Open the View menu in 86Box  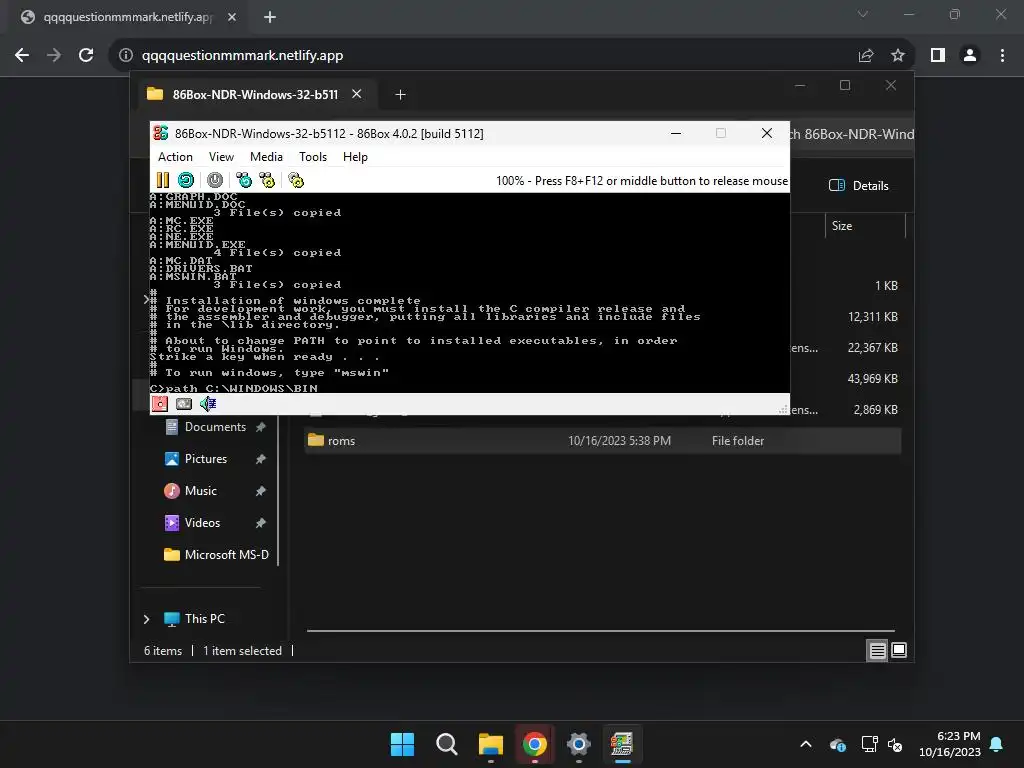pos(221,157)
